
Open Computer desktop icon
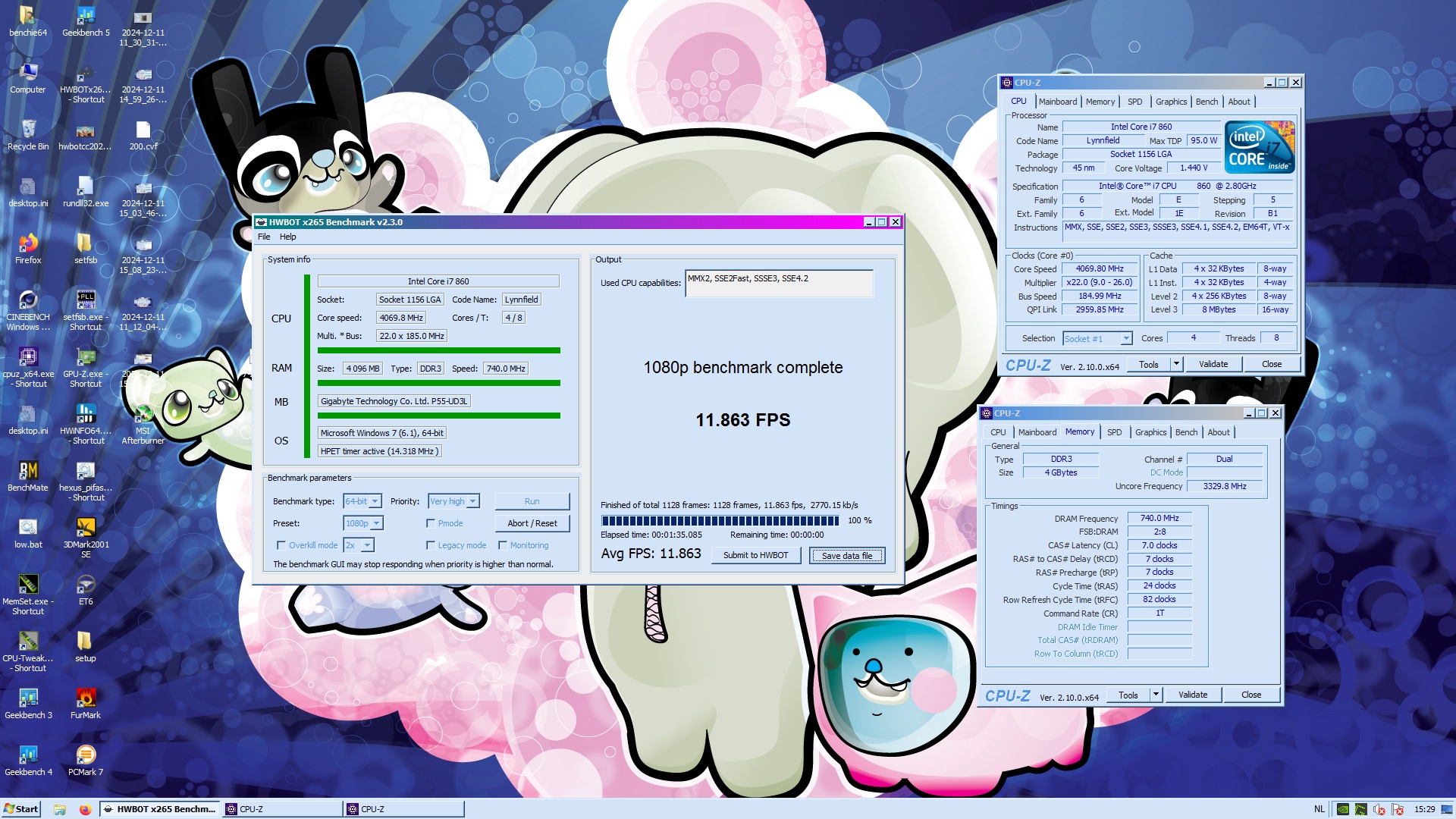pyautogui.click(x=28, y=77)
